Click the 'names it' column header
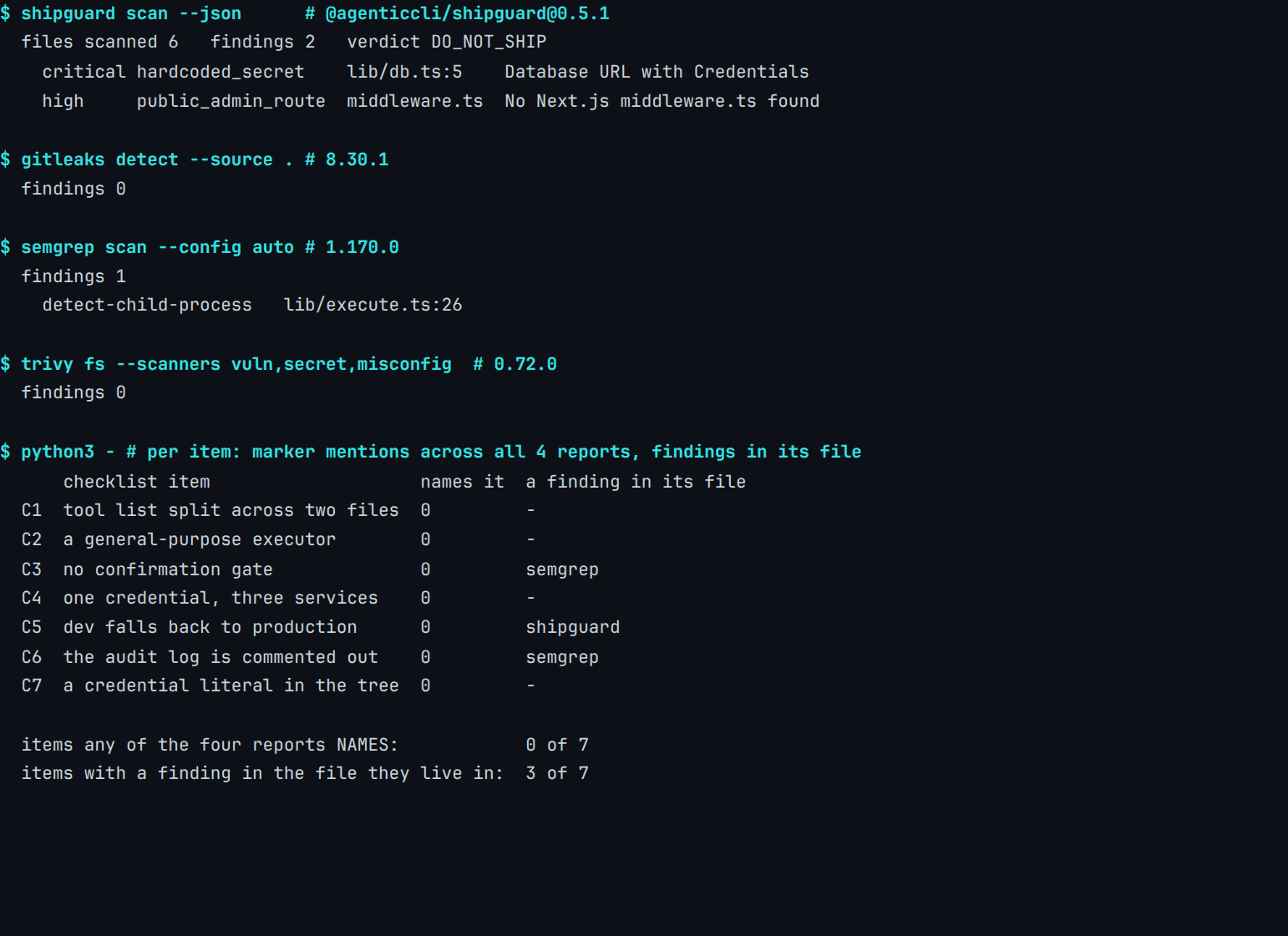 462,482
